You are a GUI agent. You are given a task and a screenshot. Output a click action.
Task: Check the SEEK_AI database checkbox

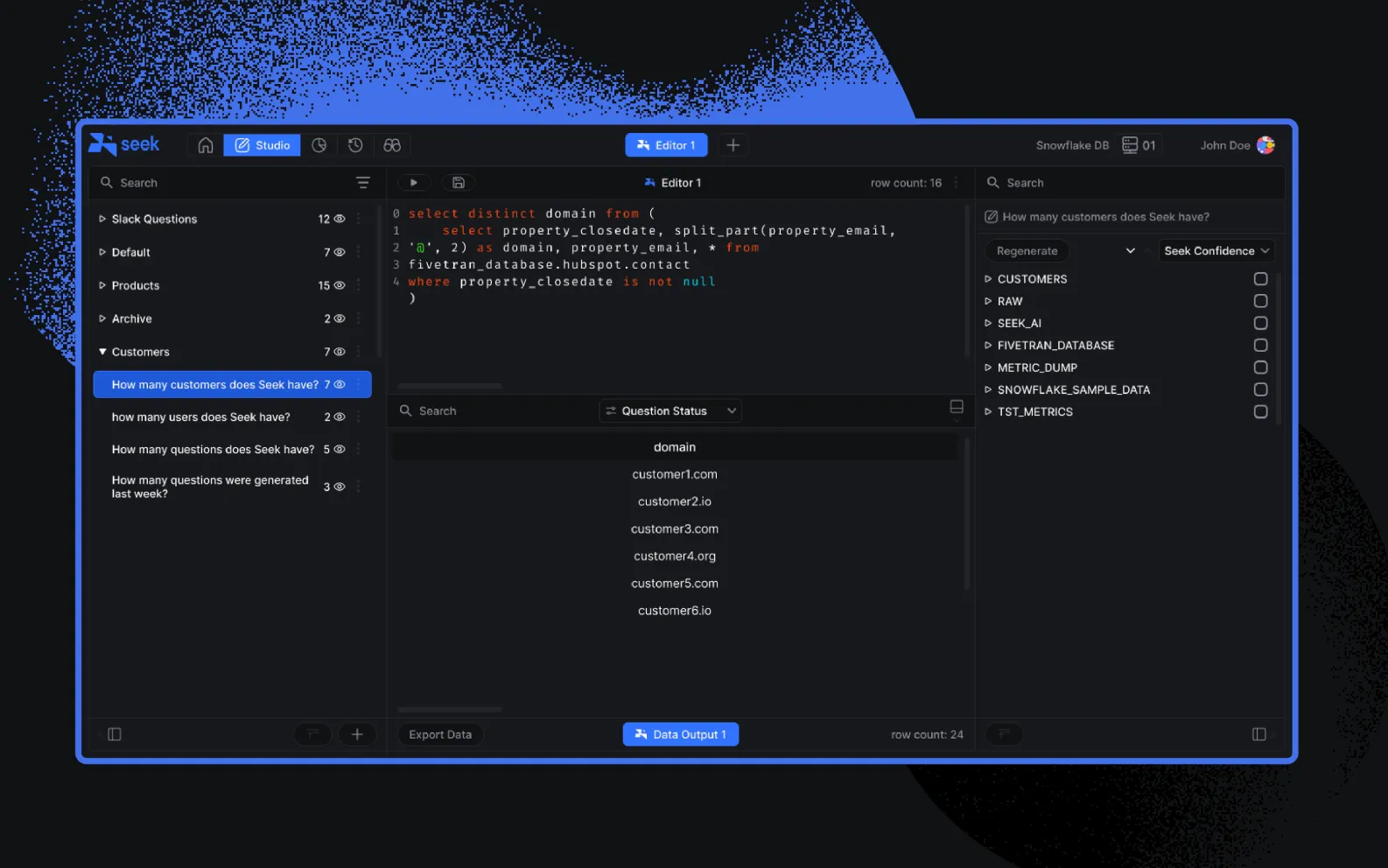[1260, 323]
